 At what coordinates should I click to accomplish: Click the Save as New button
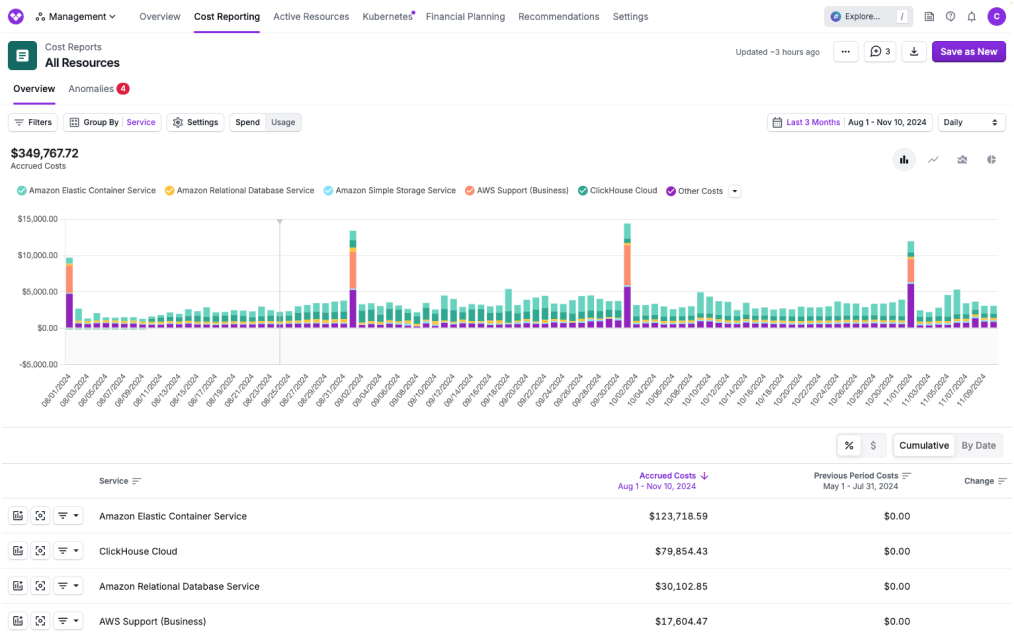[x=968, y=52]
